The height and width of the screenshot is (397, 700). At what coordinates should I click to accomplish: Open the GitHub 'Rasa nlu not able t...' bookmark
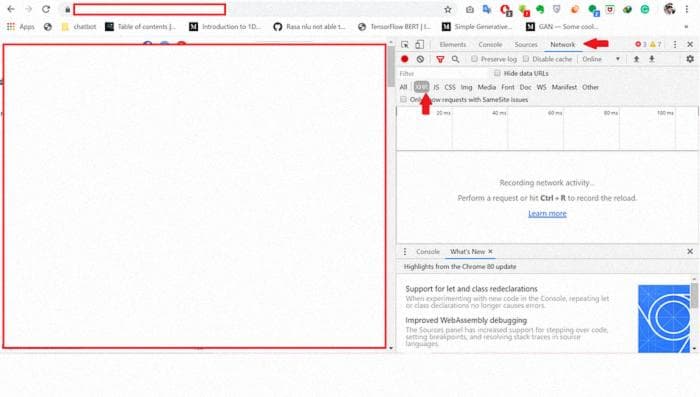coord(309,27)
